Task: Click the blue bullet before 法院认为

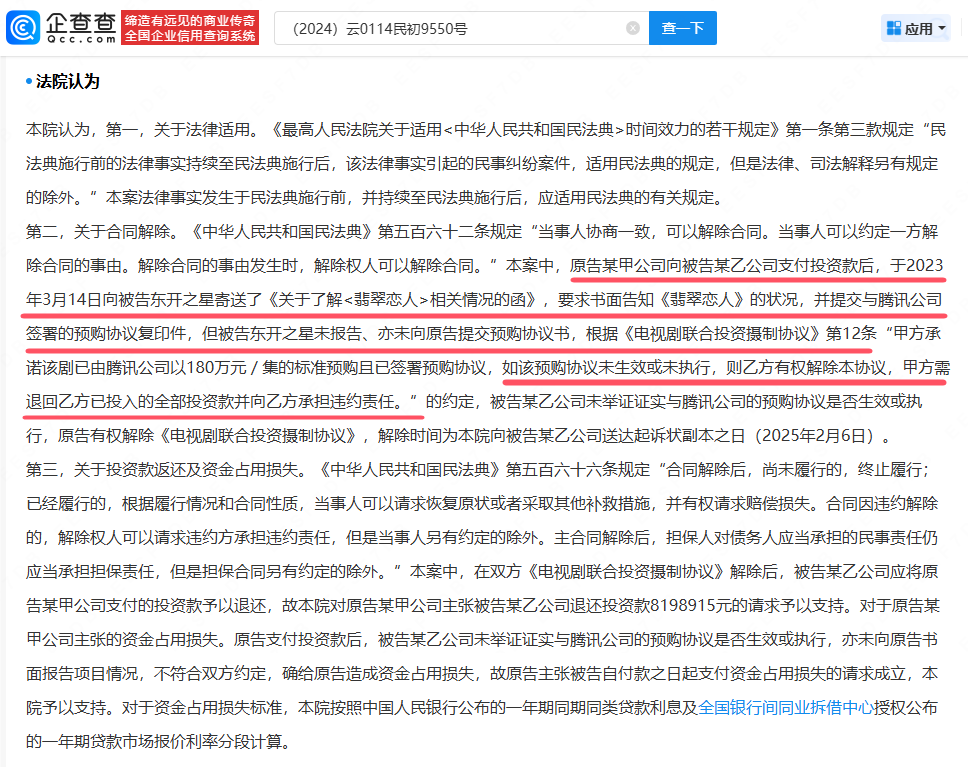Action: click(29, 82)
